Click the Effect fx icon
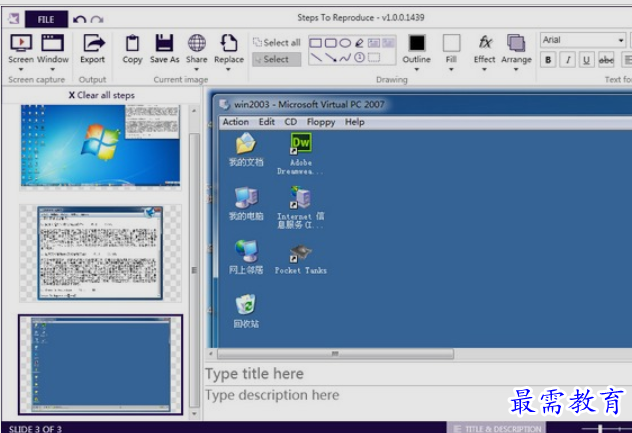The image size is (632, 433). click(x=485, y=42)
